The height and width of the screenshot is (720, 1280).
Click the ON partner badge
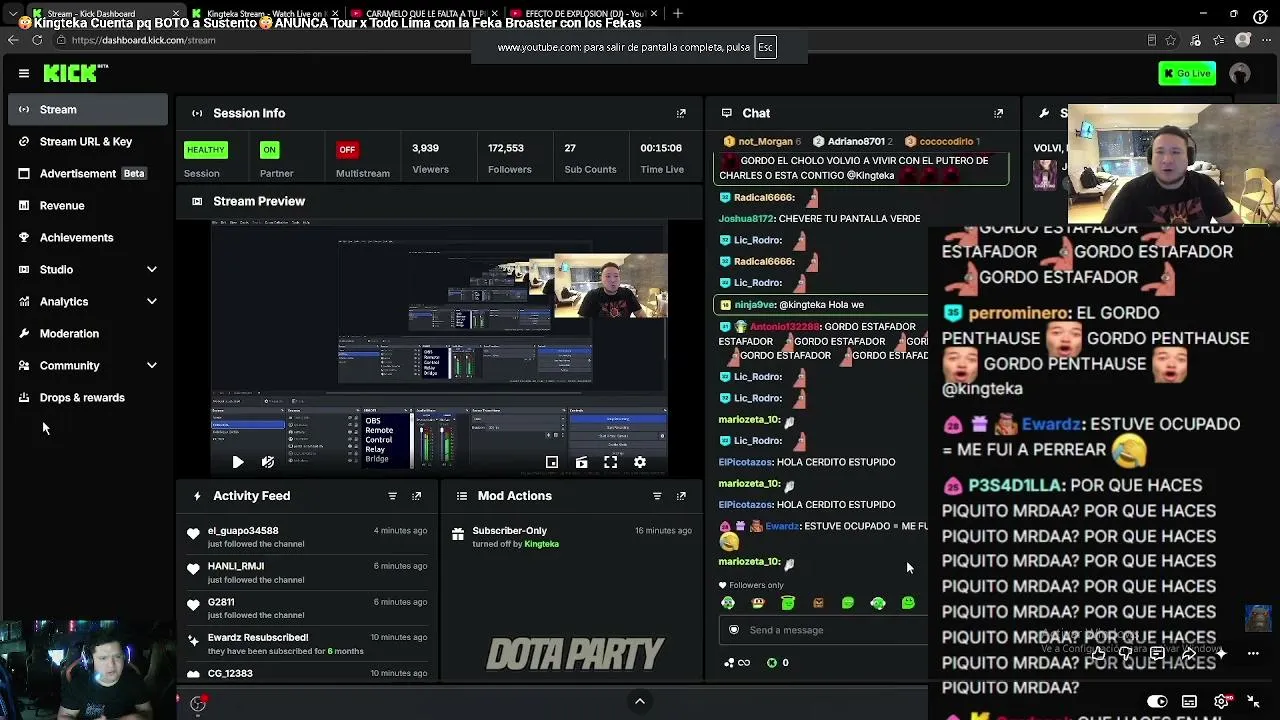(x=269, y=150)
